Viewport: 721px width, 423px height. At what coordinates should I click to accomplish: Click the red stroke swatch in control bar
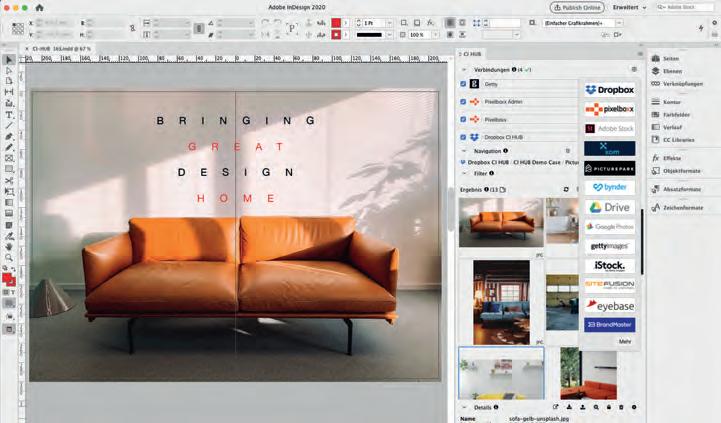336,35
